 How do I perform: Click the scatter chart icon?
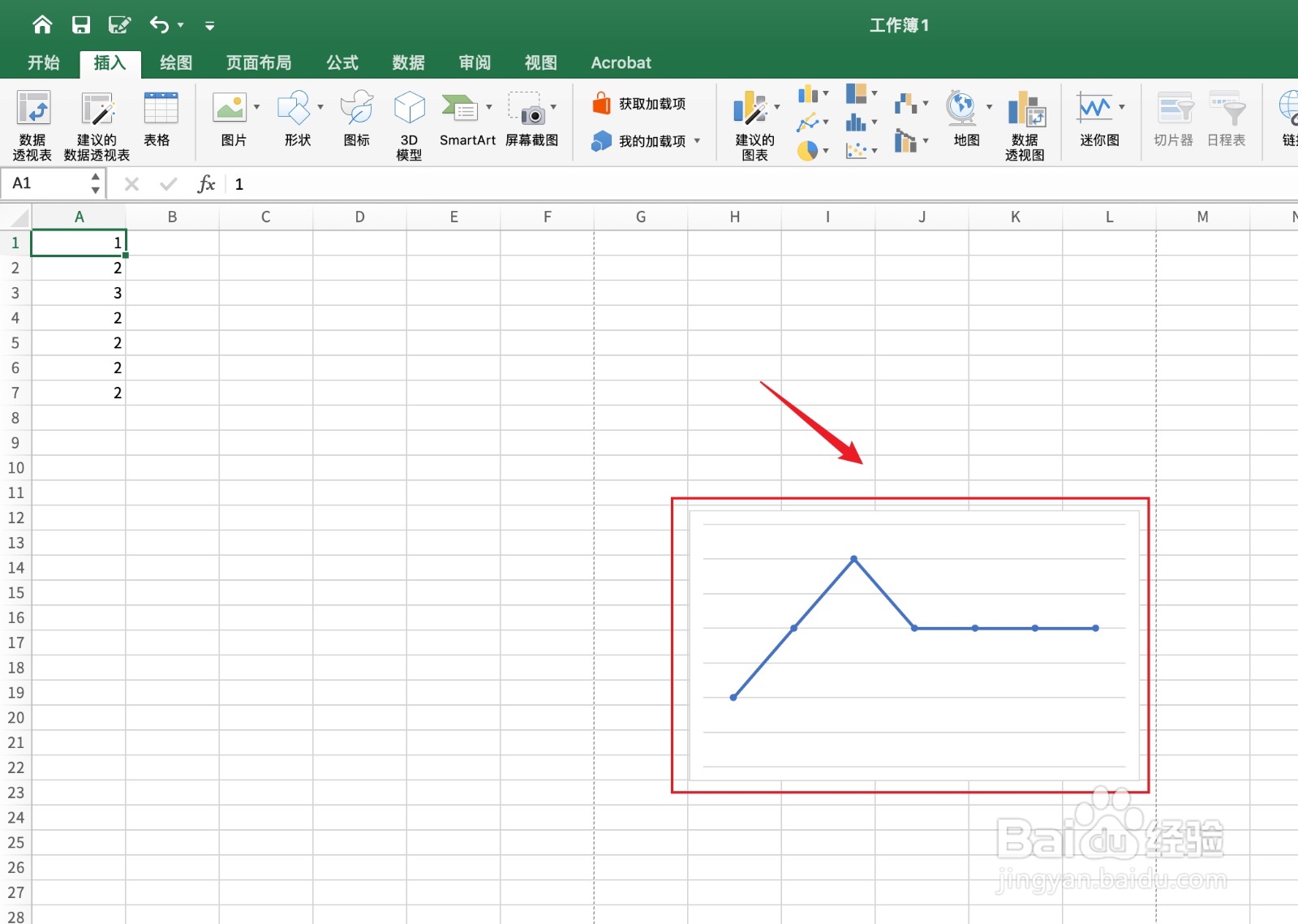pyautogui.click(x=856, y=151)
